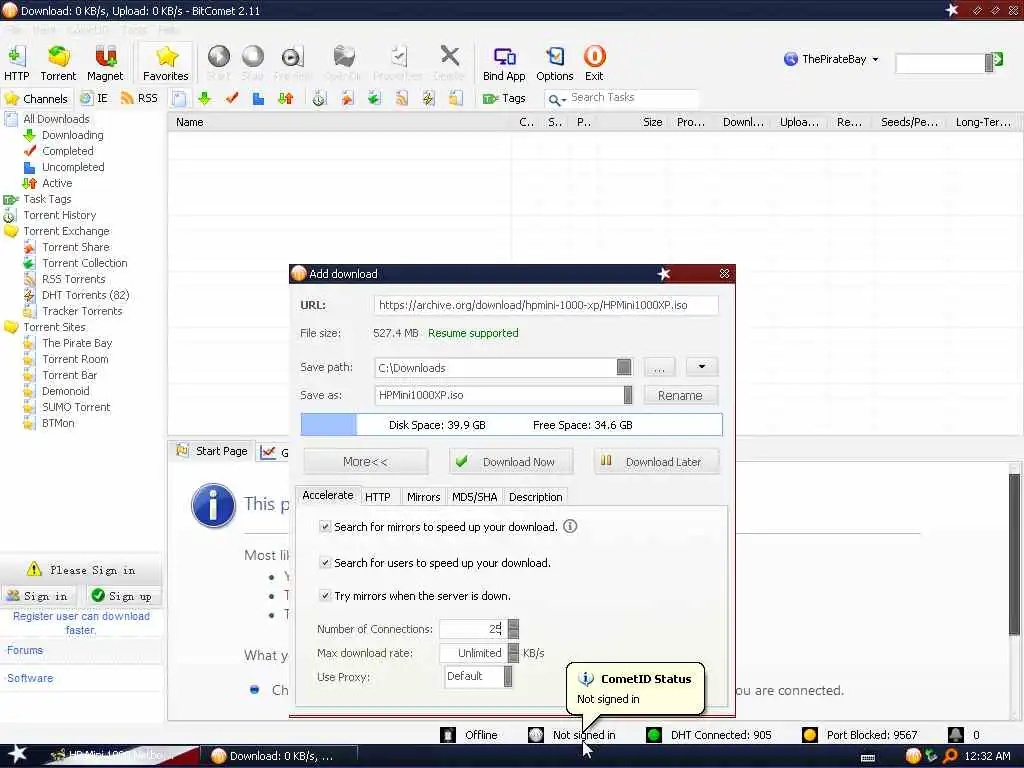Click the Tags toolbar button

point(504,99)
